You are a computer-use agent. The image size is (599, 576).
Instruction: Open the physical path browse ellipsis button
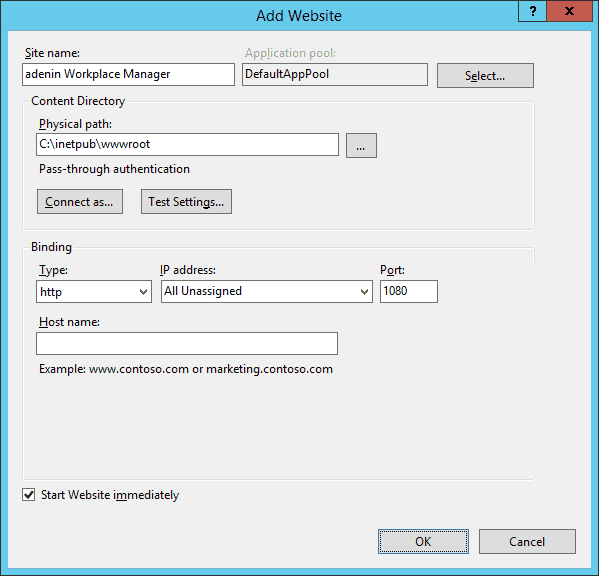[x=361, y=145]
